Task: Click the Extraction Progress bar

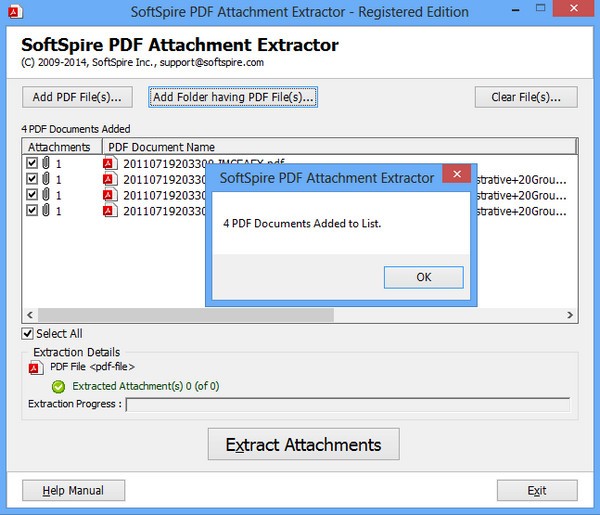Action: pyautogui.click(x=348, y=405)
